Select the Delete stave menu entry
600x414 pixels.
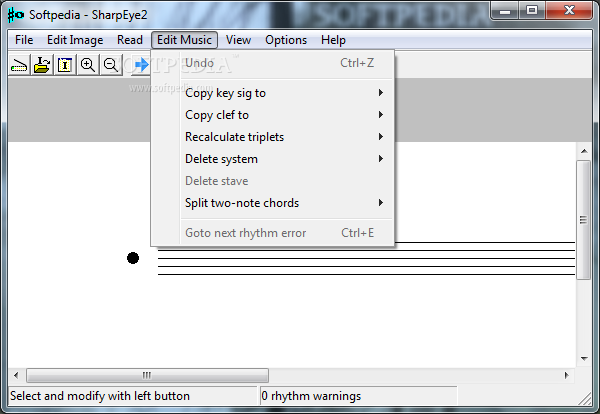[272, 181]
